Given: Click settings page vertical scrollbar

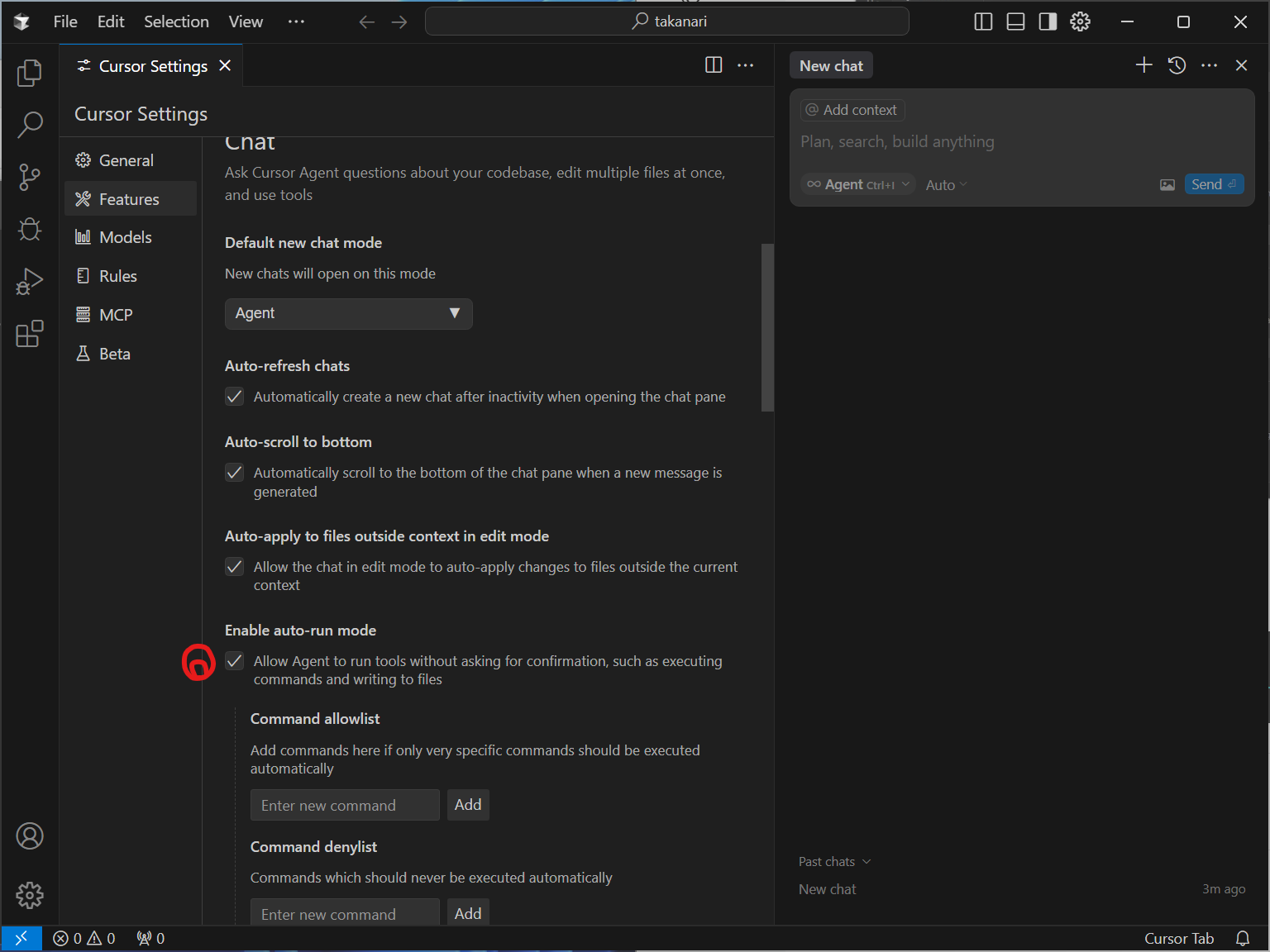Looking at the screenshot, I should [x=767, y=327].
